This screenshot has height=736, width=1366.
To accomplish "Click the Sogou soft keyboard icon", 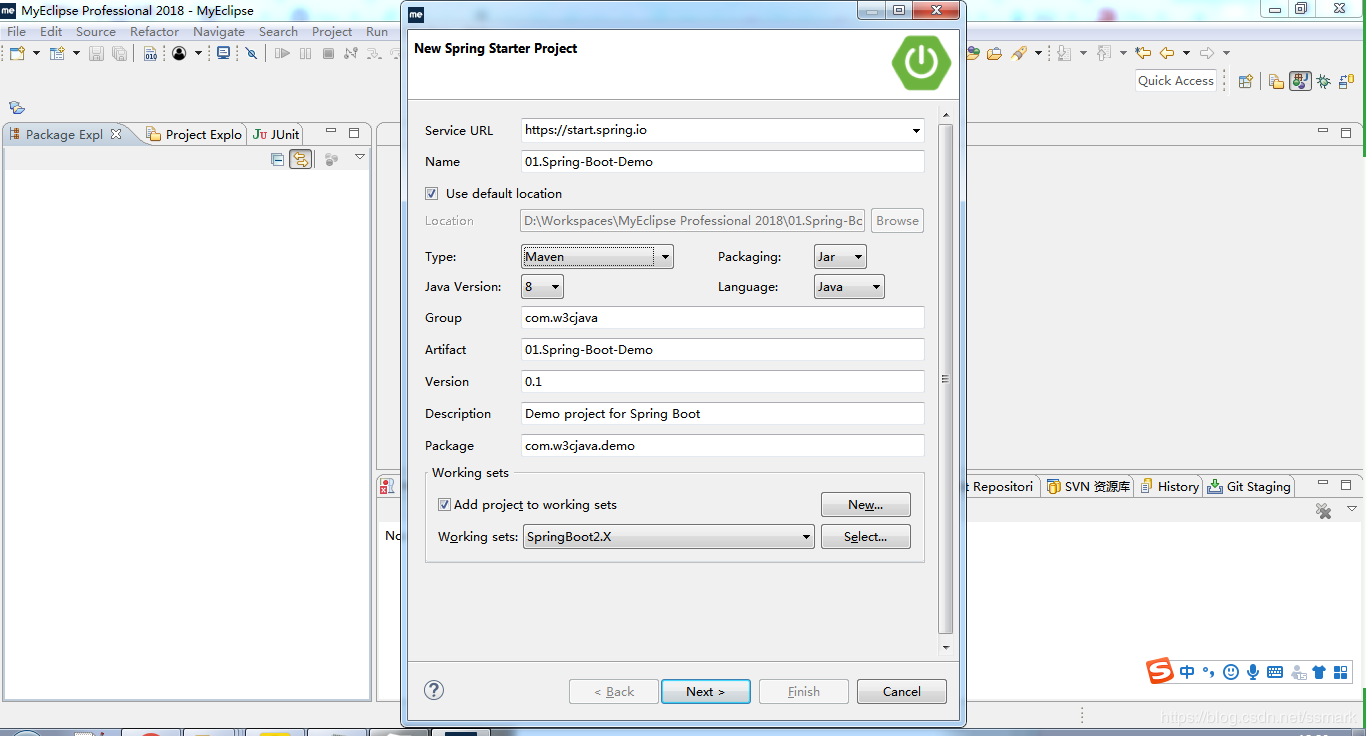I will coord(1275,672).
